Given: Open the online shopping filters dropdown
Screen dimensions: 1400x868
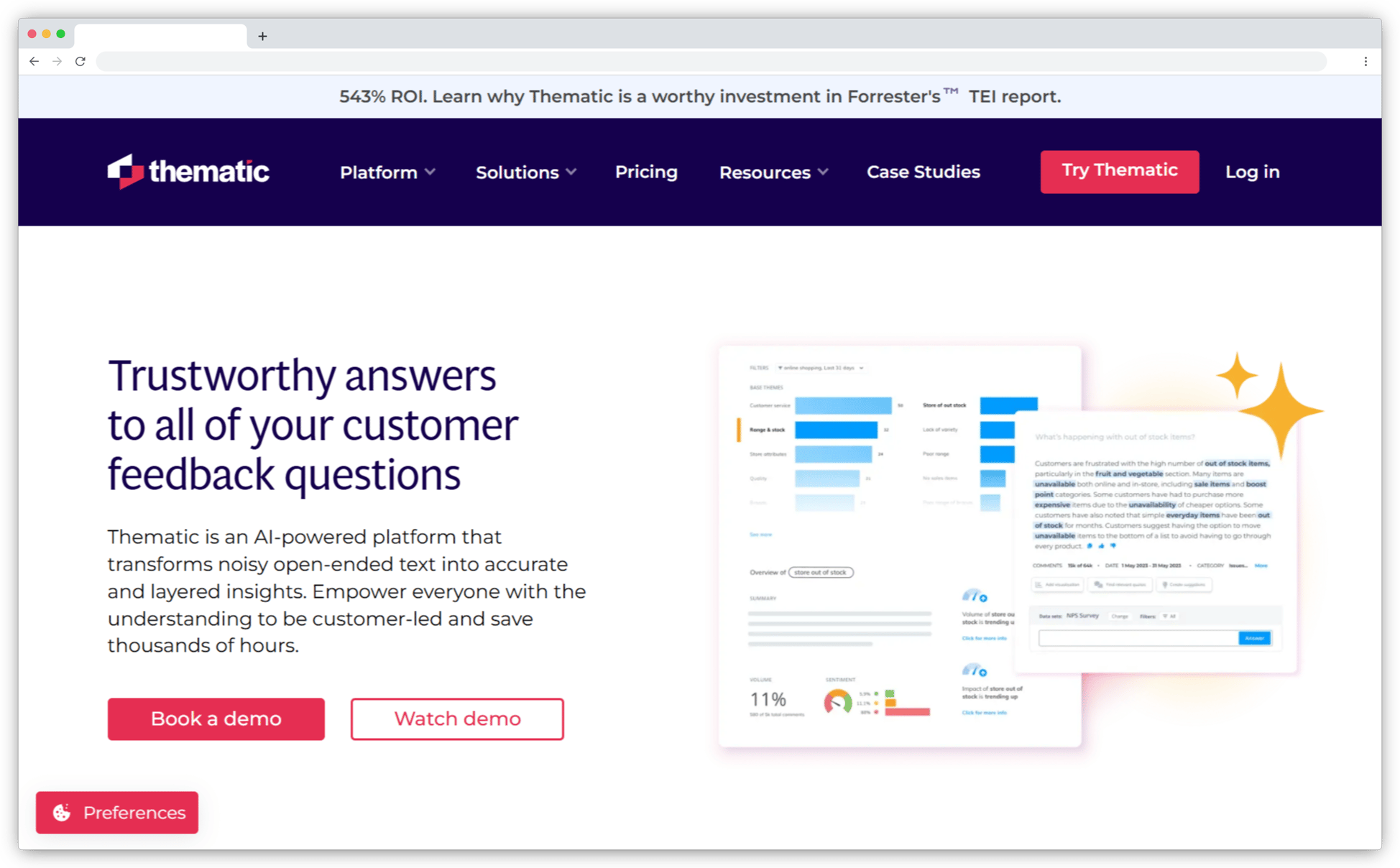Looking at the screenshot, I should [821, 368].
